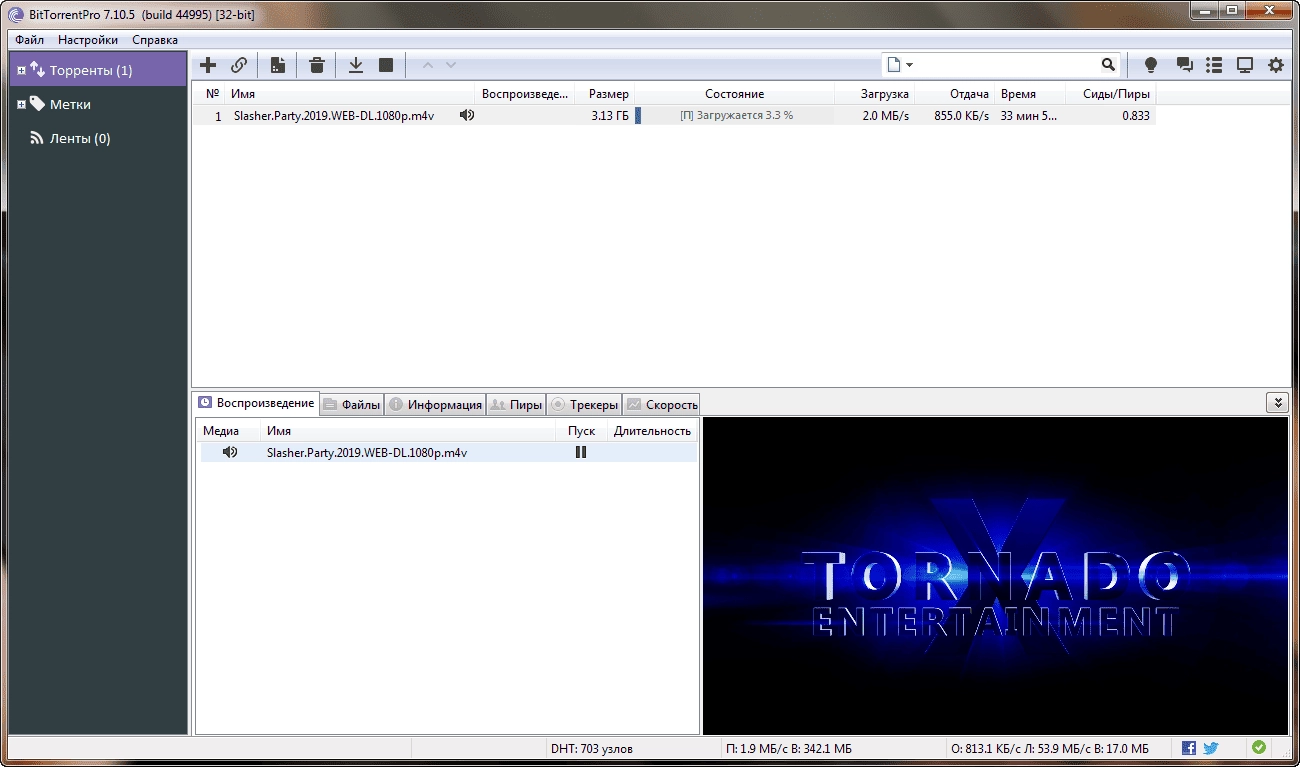
Task: Sort by Загрузка column header
Action: coord(874,94)
